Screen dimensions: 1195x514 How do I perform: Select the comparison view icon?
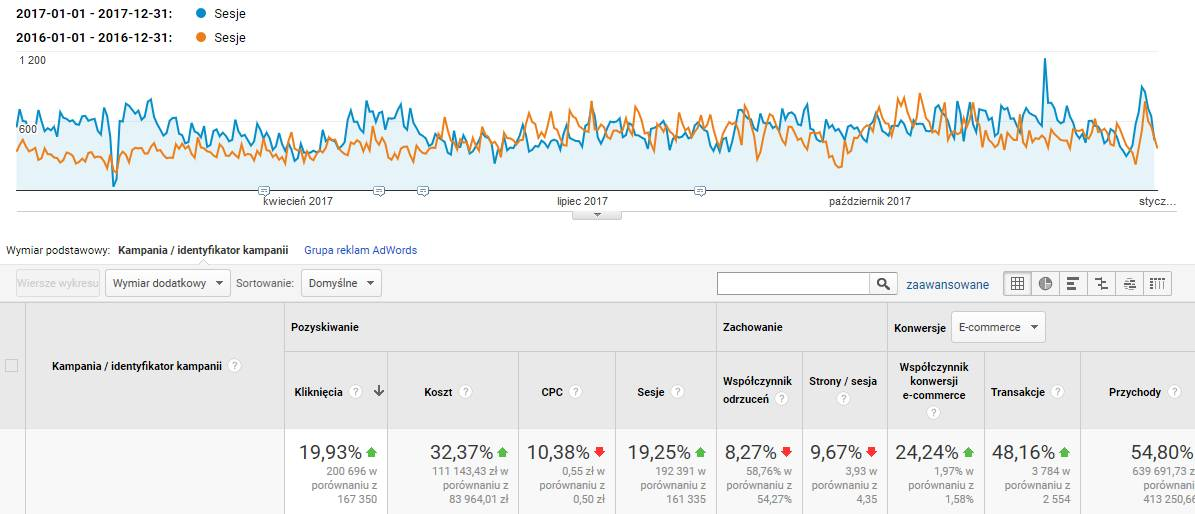[1101, 284]
